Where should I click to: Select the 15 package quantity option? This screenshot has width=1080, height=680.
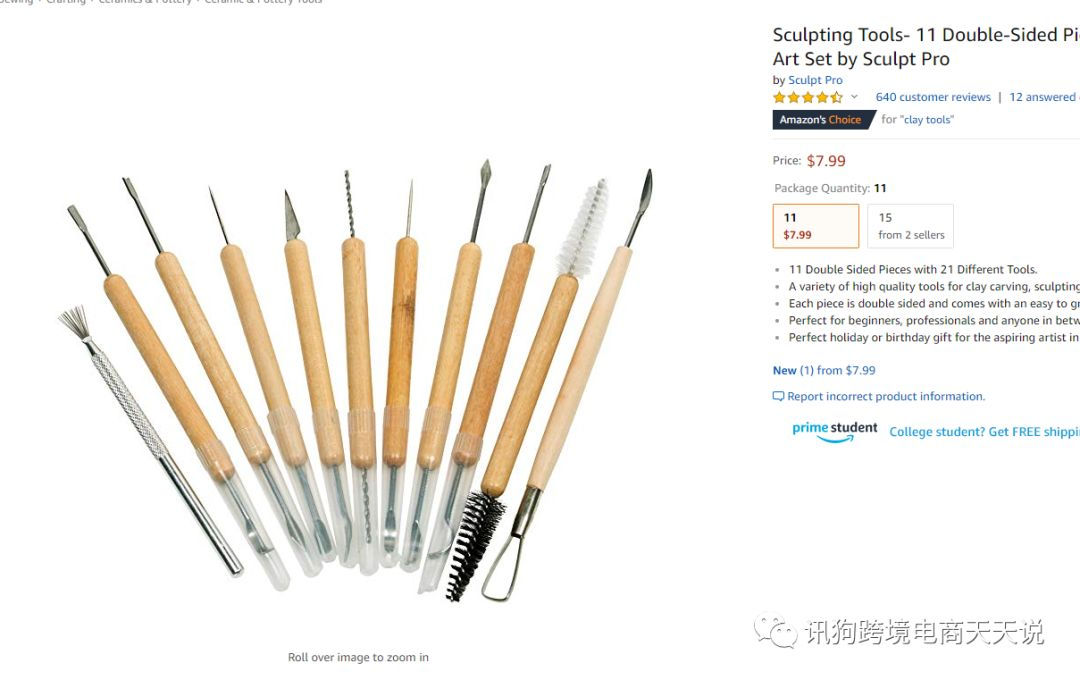911,226
